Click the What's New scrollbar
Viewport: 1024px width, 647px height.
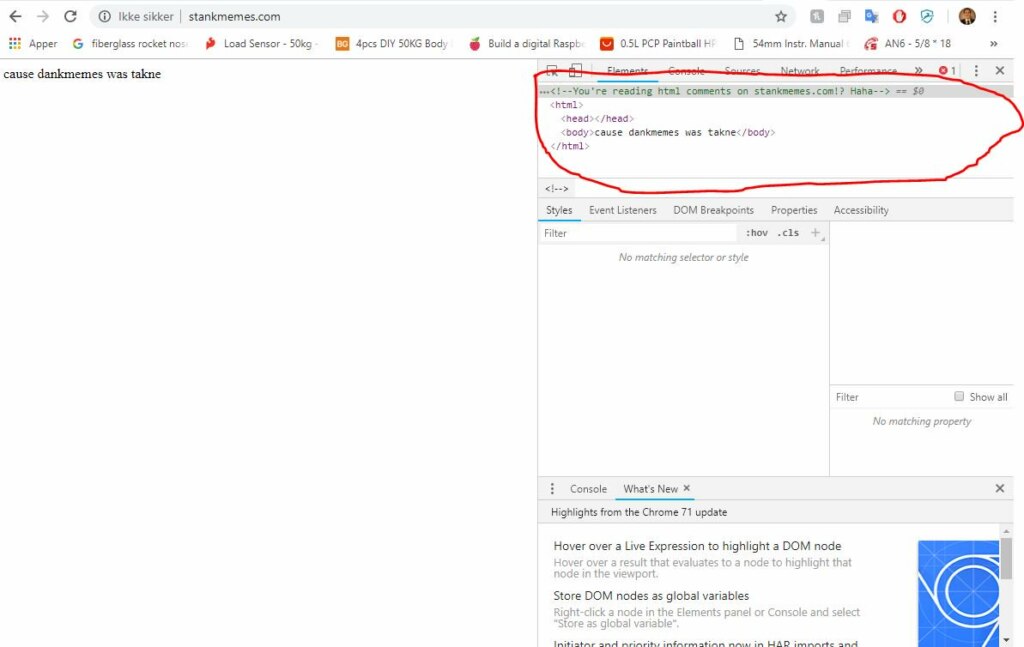(x=1006, y=558)
